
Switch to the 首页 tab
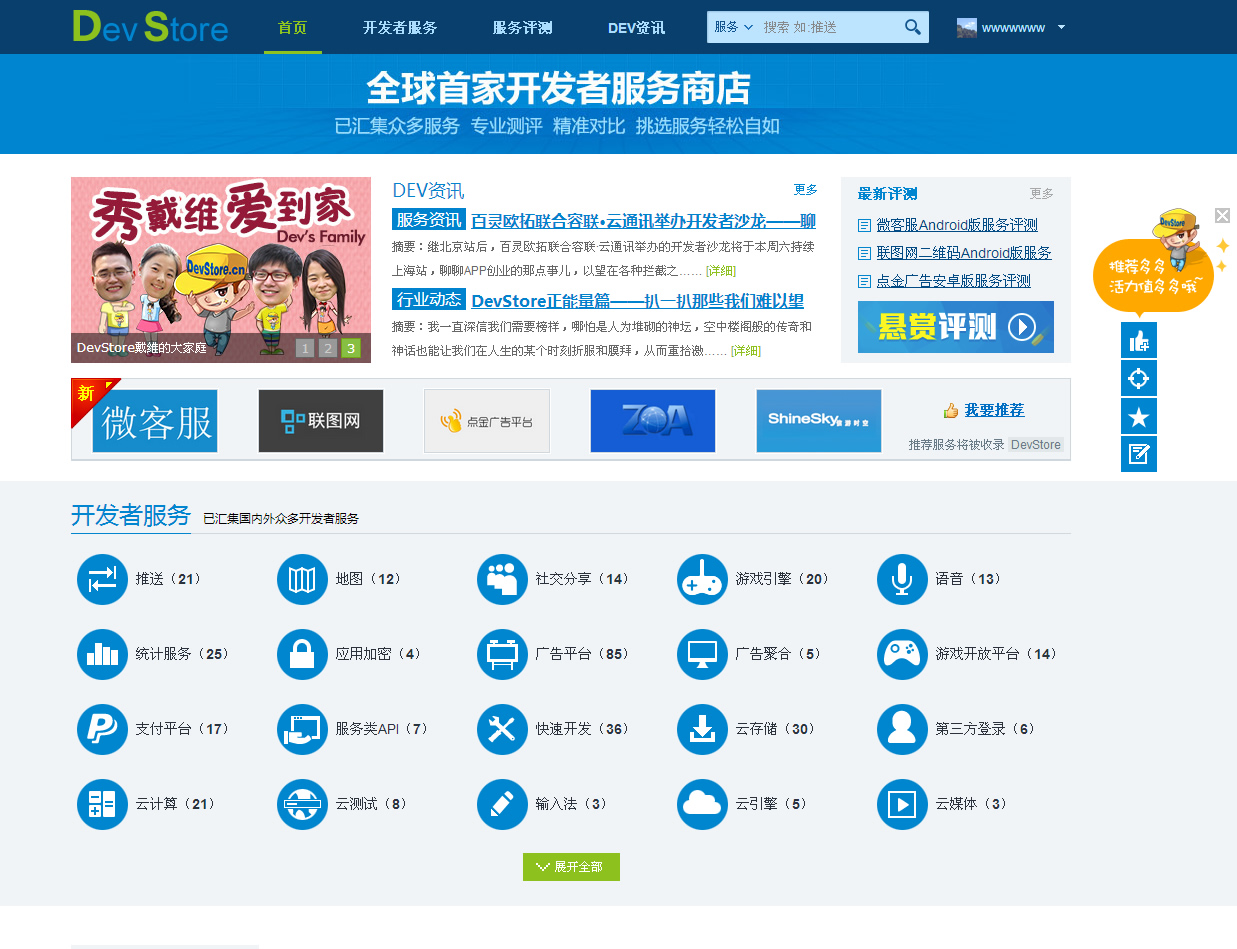[x=292, y=27]
